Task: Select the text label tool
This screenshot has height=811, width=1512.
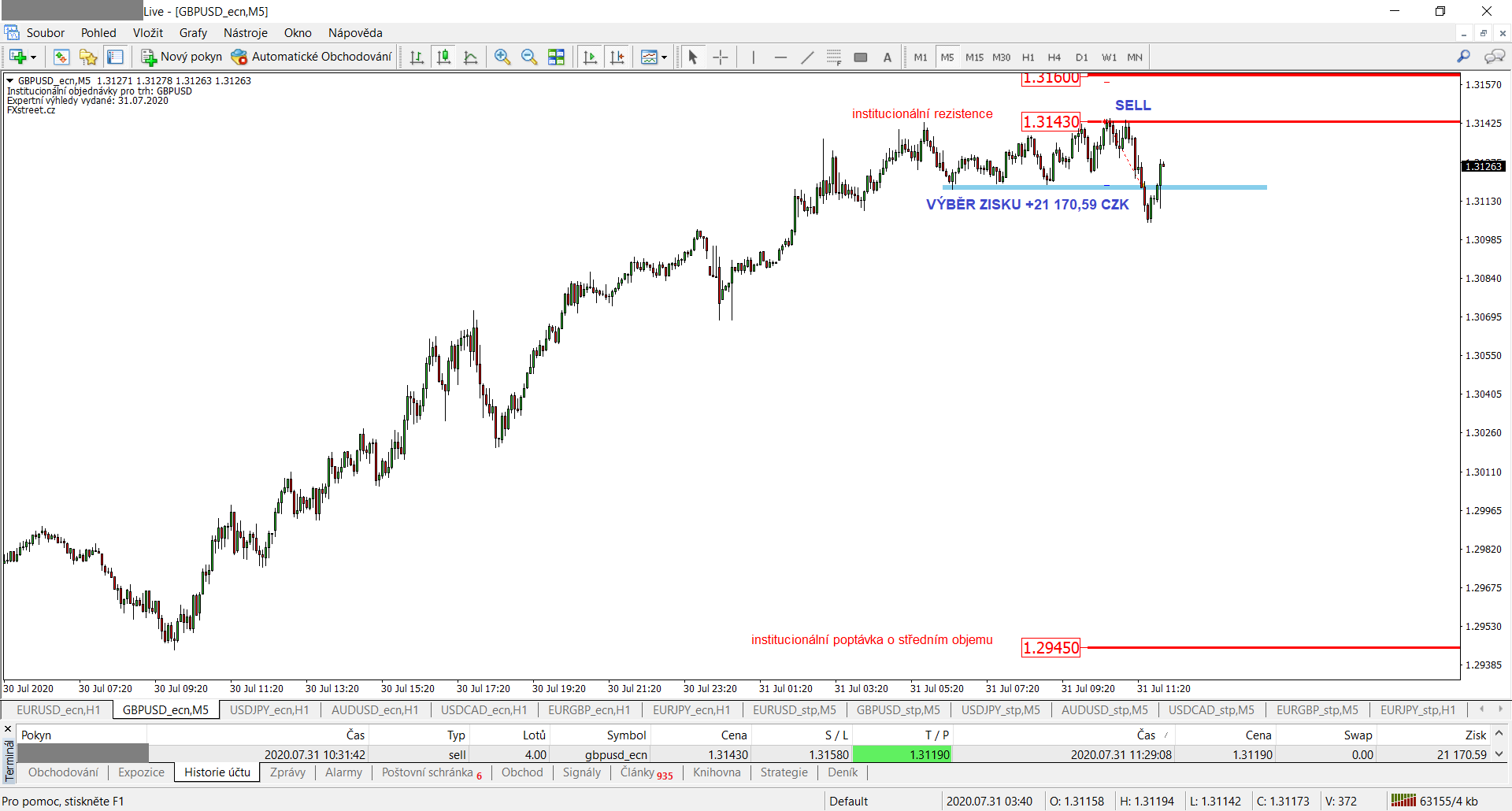Action: pos(888,57)
